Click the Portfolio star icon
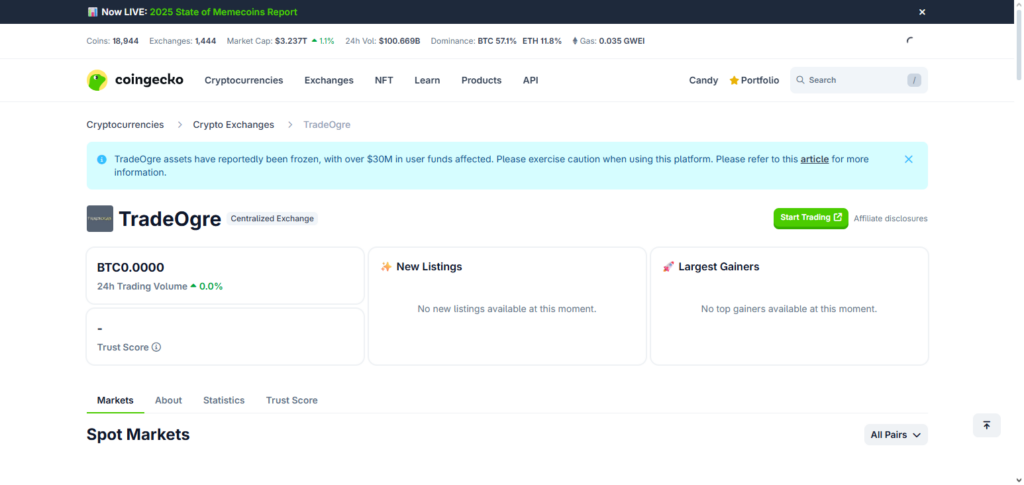1024x485 pixels. [734, 80]
